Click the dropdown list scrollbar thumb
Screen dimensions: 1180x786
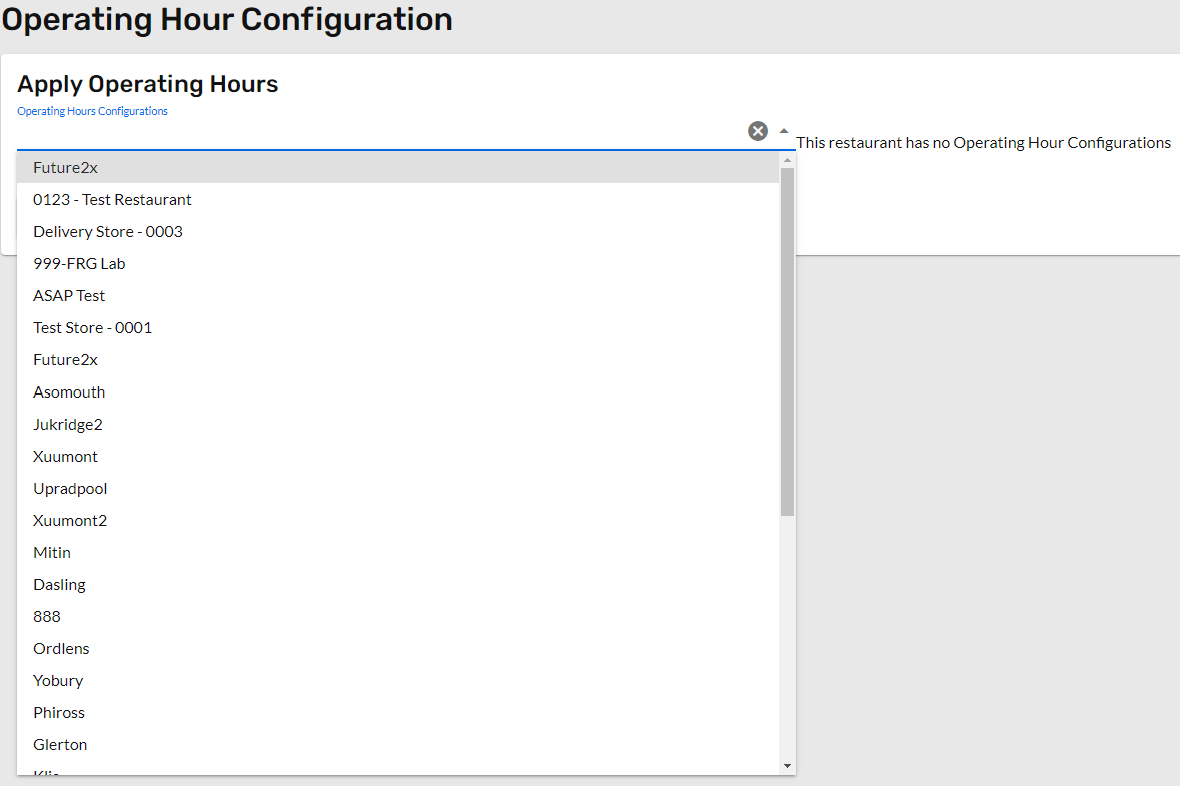pyautogui.click(x=787, y=342)
